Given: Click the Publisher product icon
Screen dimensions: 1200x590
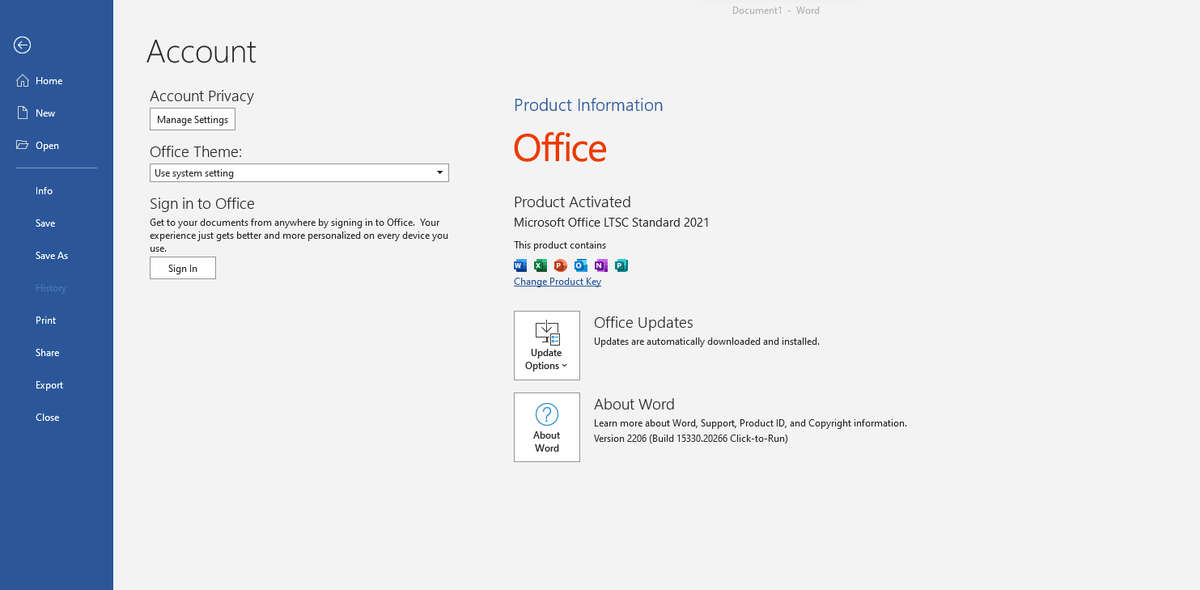Looking at the screenshot, I should 621,265.
